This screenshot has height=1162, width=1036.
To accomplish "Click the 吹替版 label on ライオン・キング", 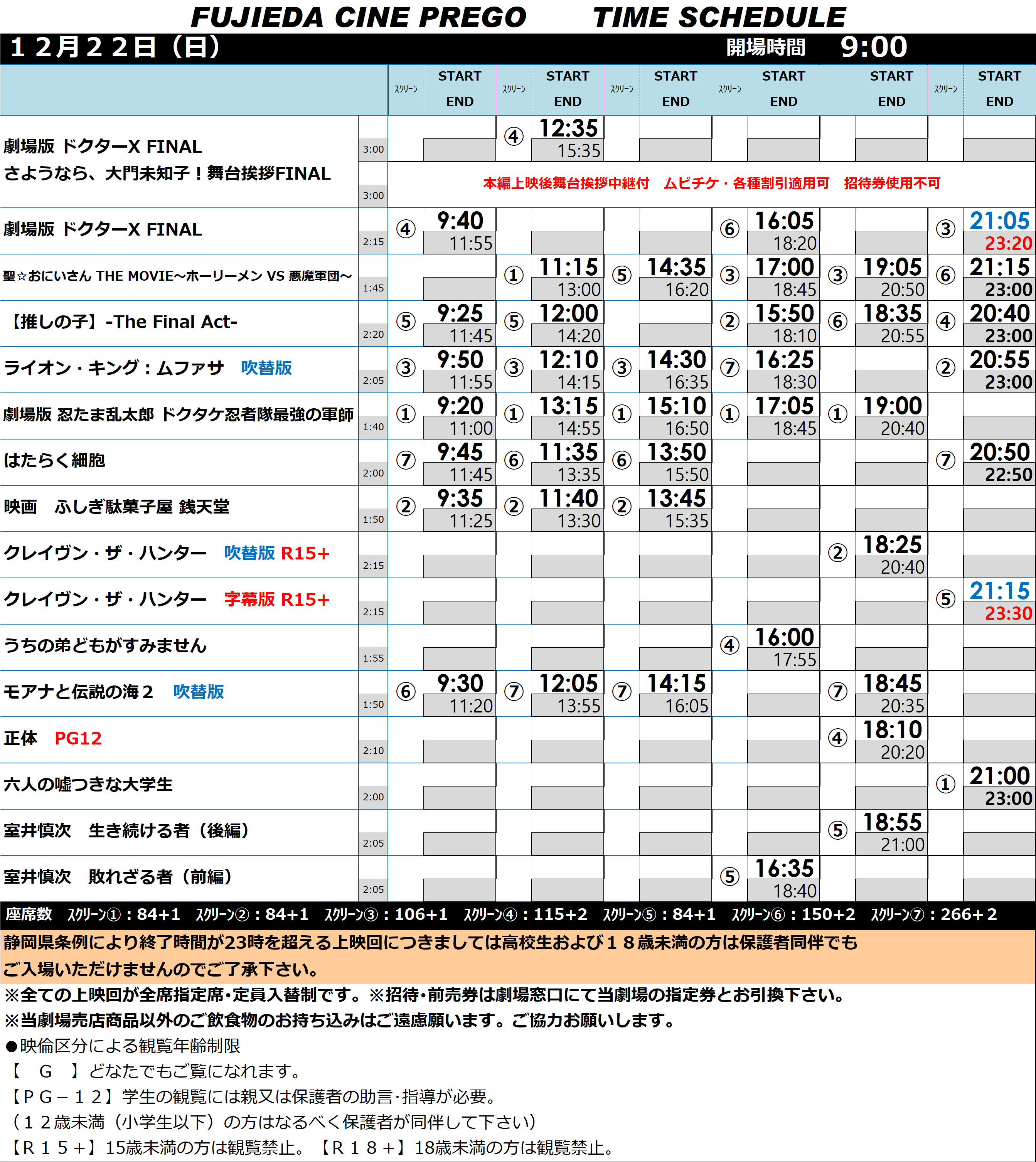I will (266, 368).
